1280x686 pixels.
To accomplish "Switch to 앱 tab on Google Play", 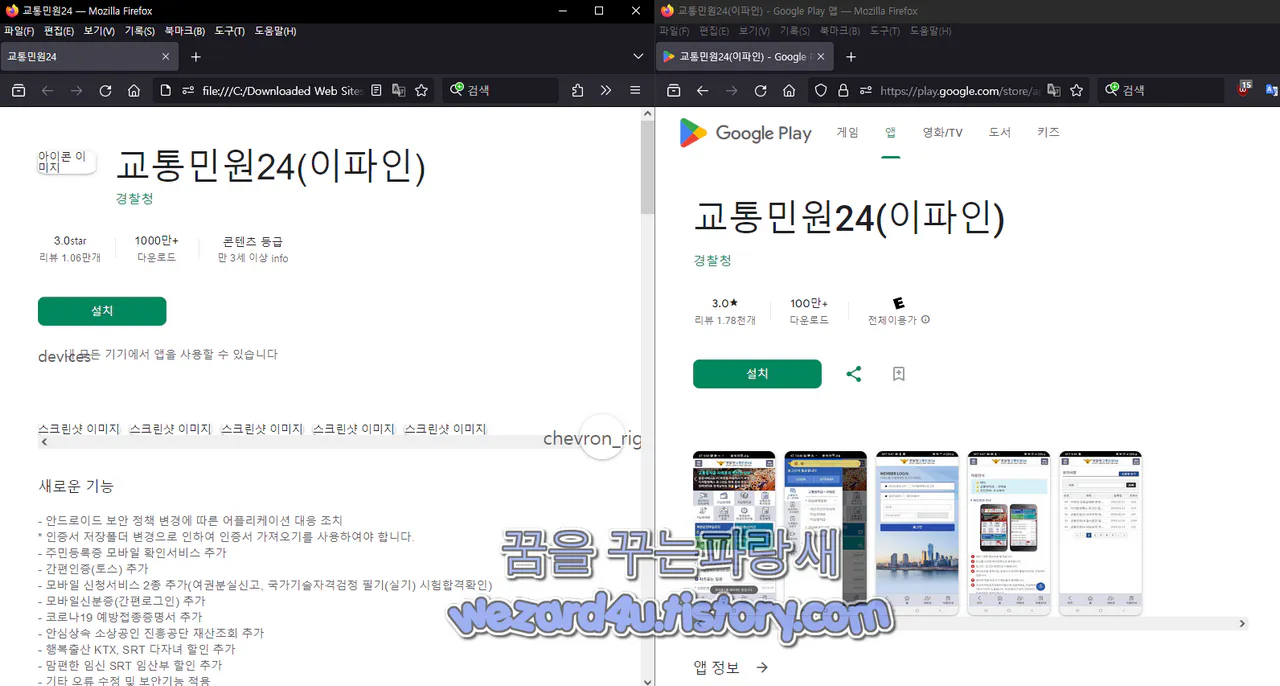I will 890,133.
